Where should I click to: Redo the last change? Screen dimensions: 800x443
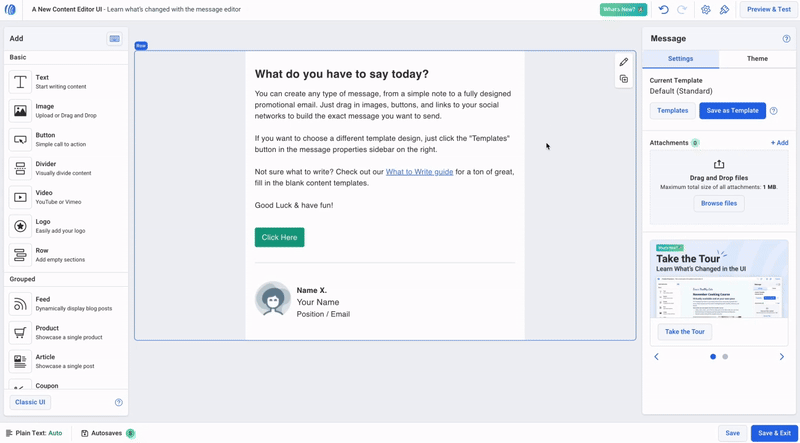(682, 9)
